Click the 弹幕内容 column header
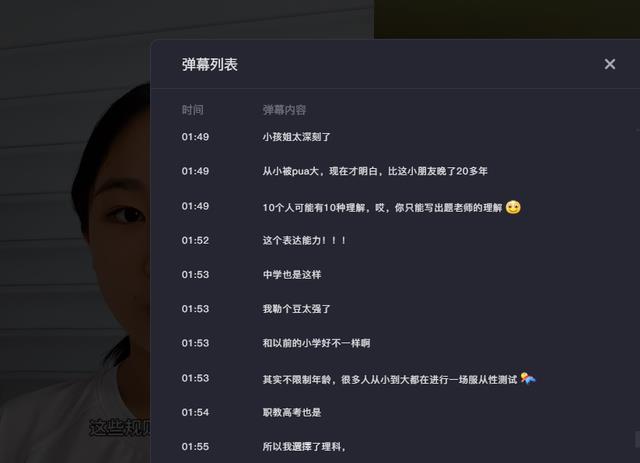 (x=284, y=110)
